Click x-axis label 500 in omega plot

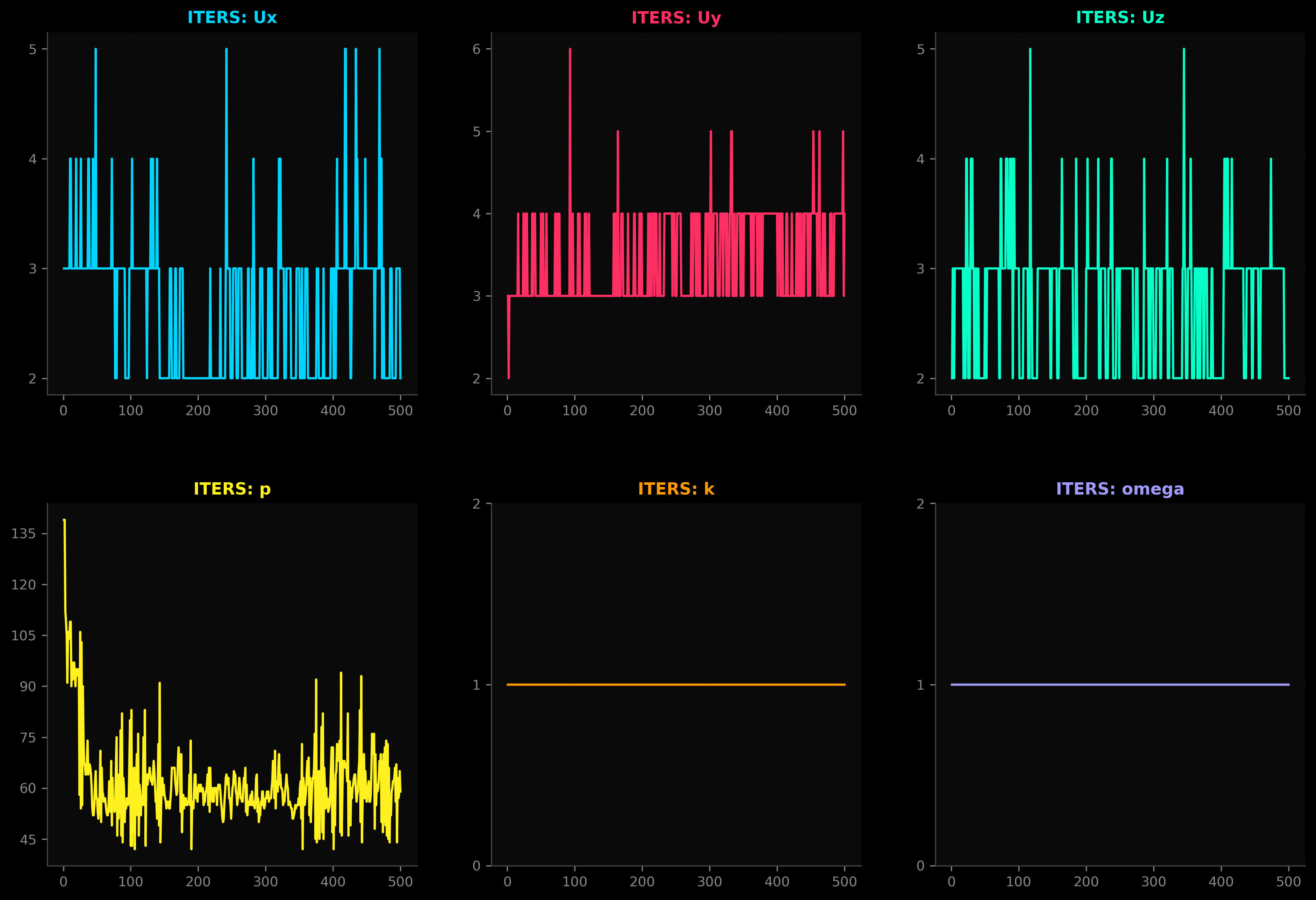click(x=1288, y=882)
